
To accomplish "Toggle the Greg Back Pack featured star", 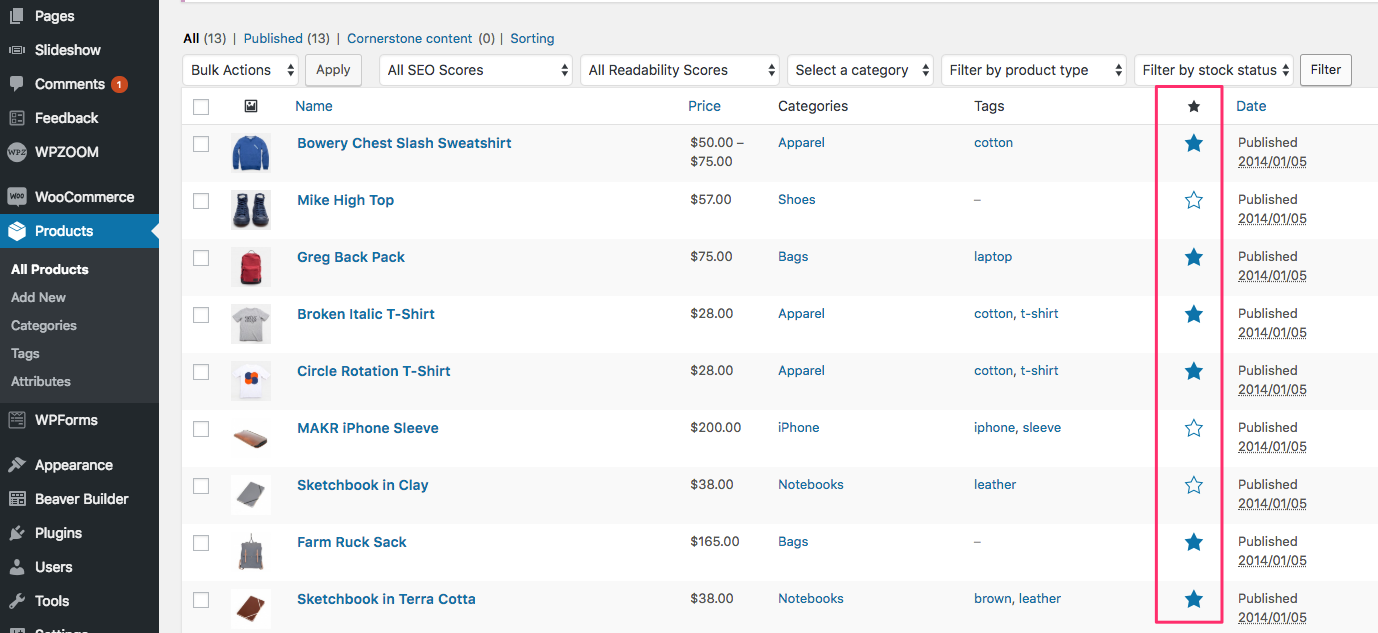I will (x=1193, y=257).
